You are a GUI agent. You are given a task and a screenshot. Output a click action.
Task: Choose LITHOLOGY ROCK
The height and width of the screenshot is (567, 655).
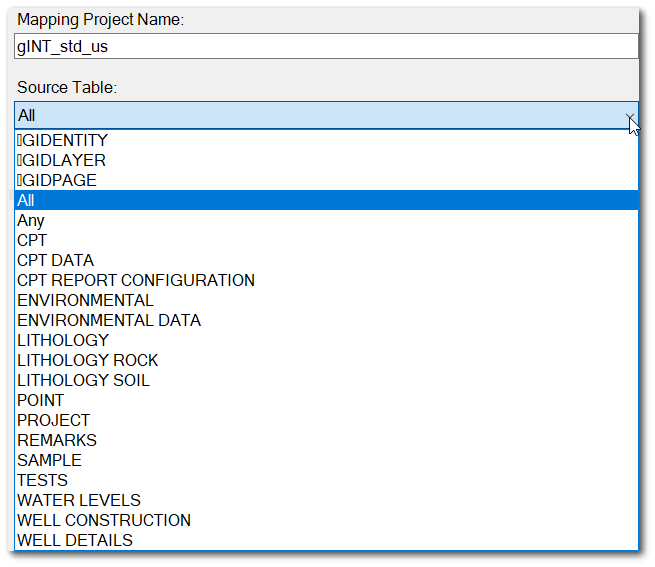tap(326, 360)
